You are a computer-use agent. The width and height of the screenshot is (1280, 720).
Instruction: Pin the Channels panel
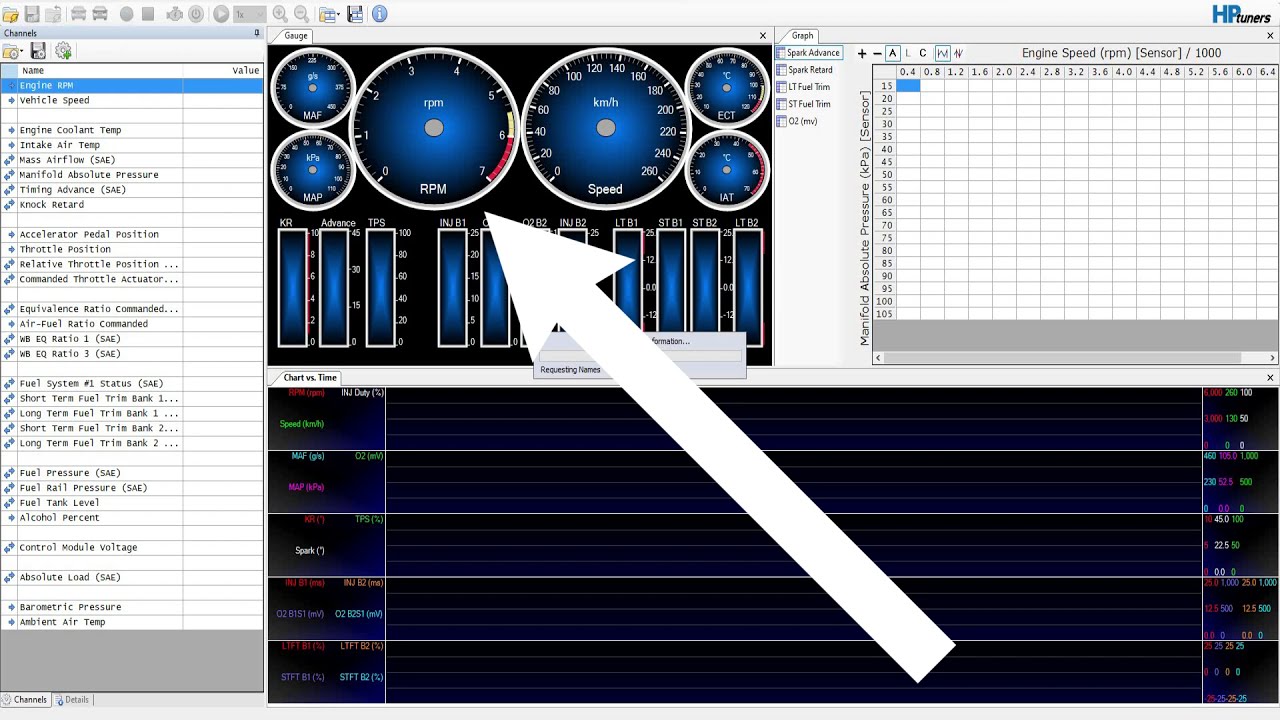(257, 33)
